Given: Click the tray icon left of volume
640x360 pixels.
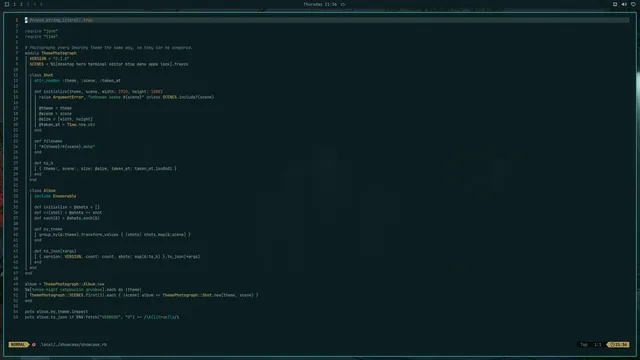Looking at the screenshot, I should click(615, 4).
